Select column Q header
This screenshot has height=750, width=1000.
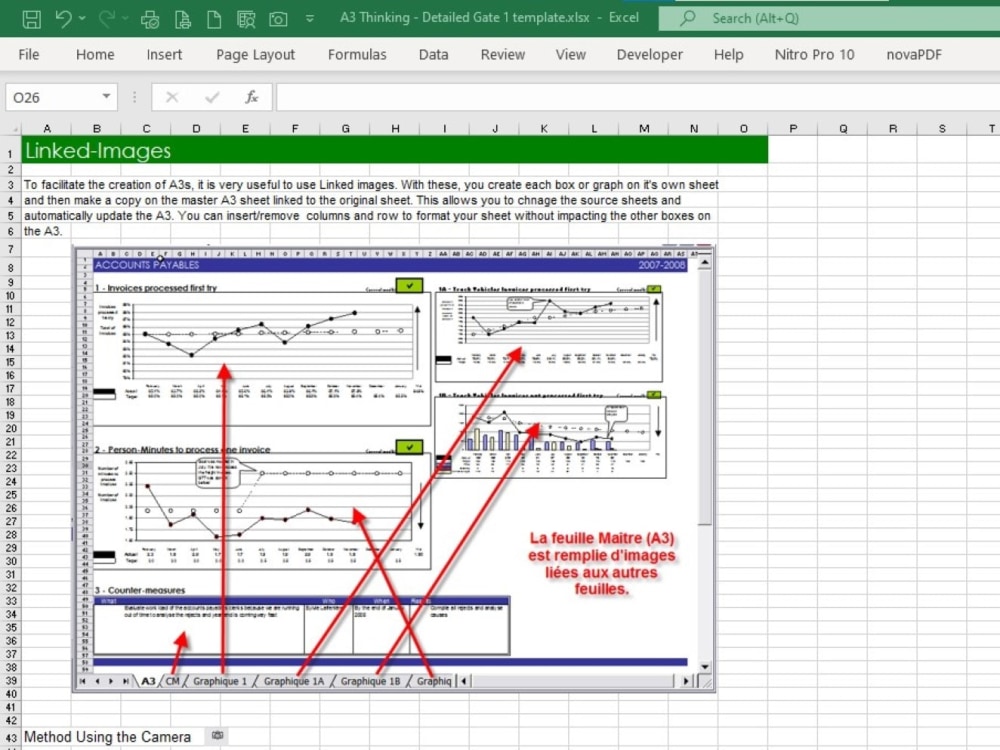843,129
